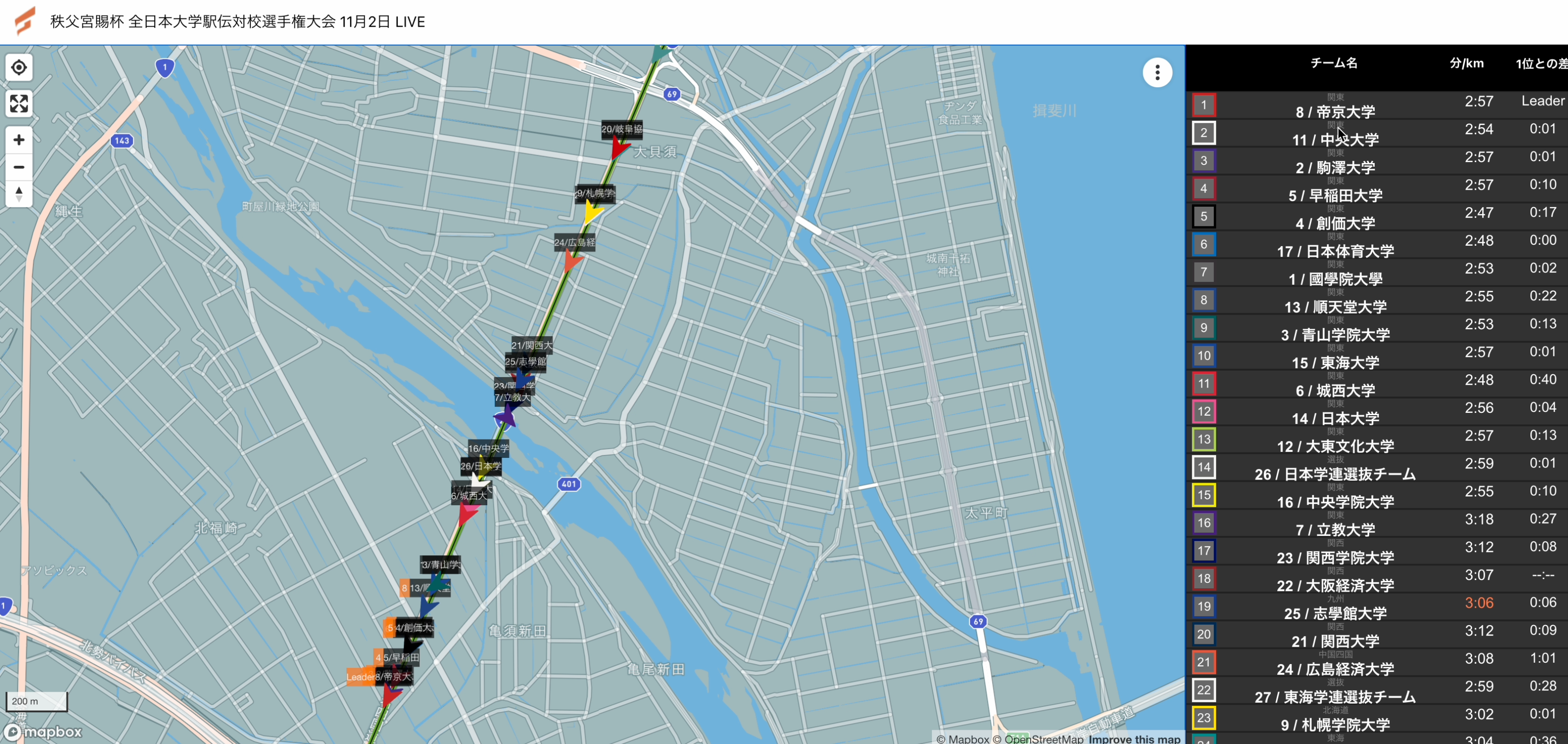Click the rank 1 color box
The width and height of the screenshot is (1568, 744).
[x=1203, y=105]
